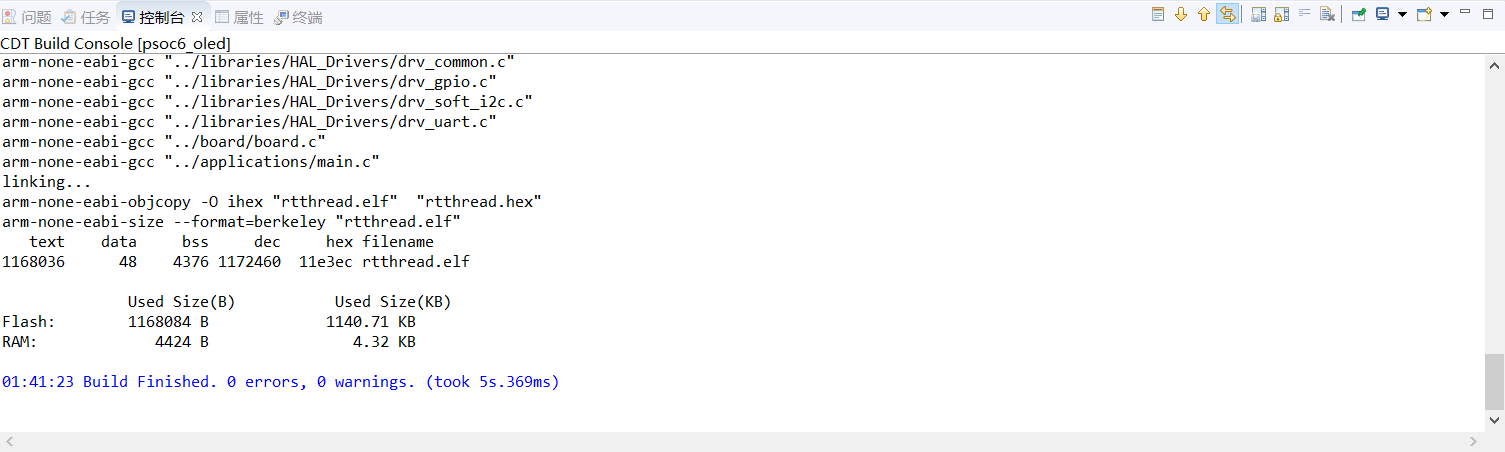Jump to the next build error arrow
This screenshot has width=1505, height=452.
pyautogui.click(x=1181, y=15)
